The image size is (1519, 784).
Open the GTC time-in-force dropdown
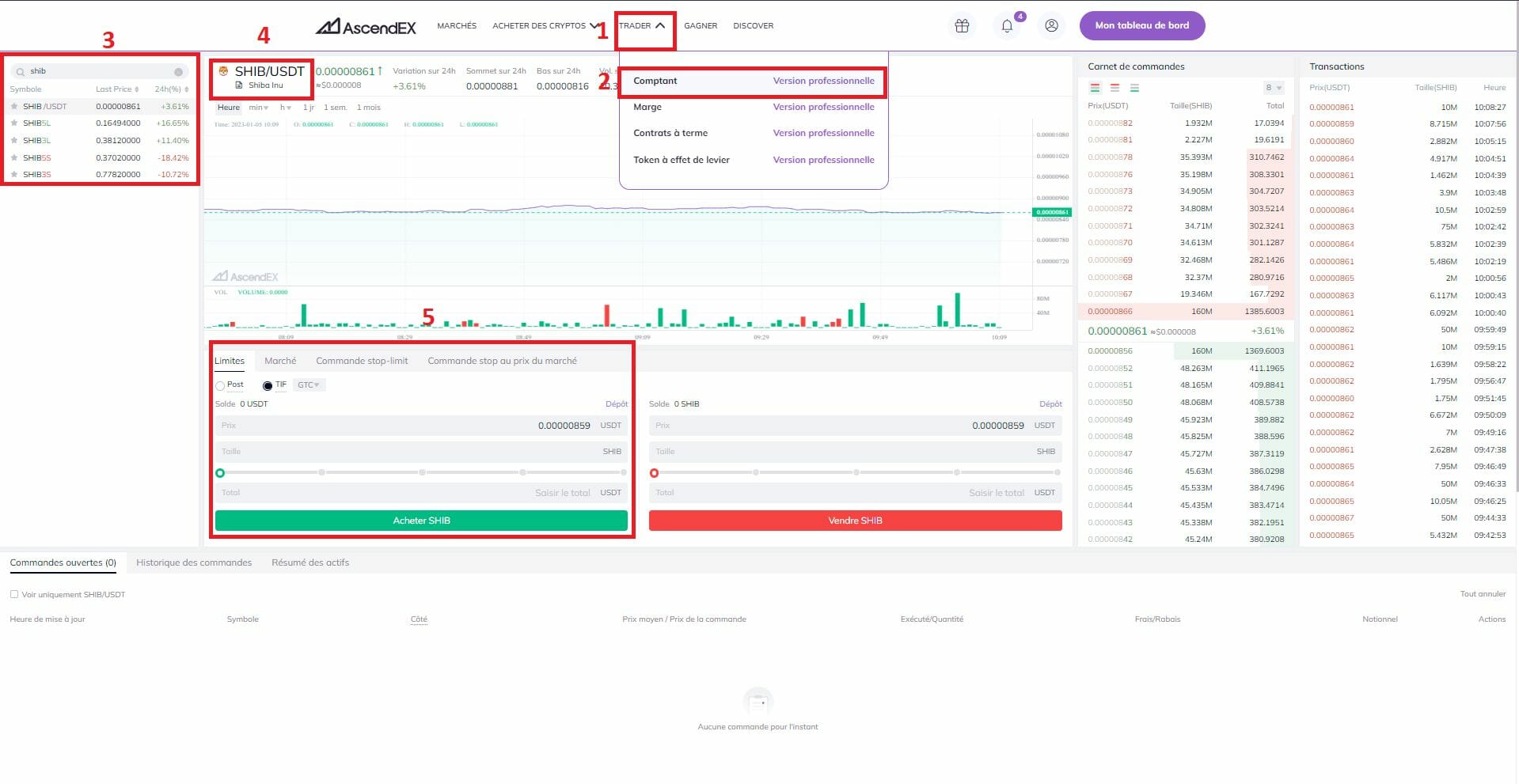pyautogui.click(x=309, y=385)
